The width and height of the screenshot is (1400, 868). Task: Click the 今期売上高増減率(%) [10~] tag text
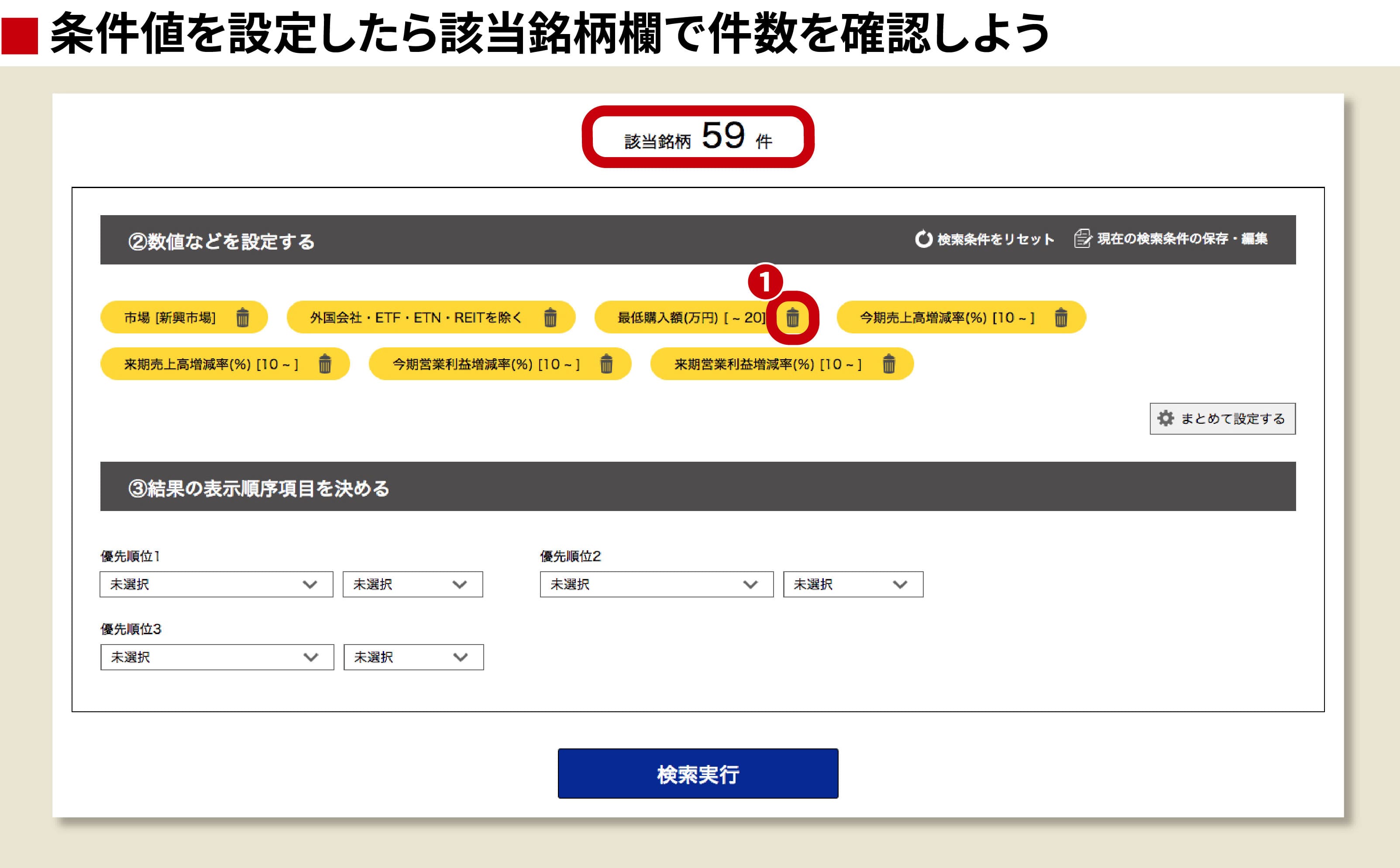[x=947, y=317]
